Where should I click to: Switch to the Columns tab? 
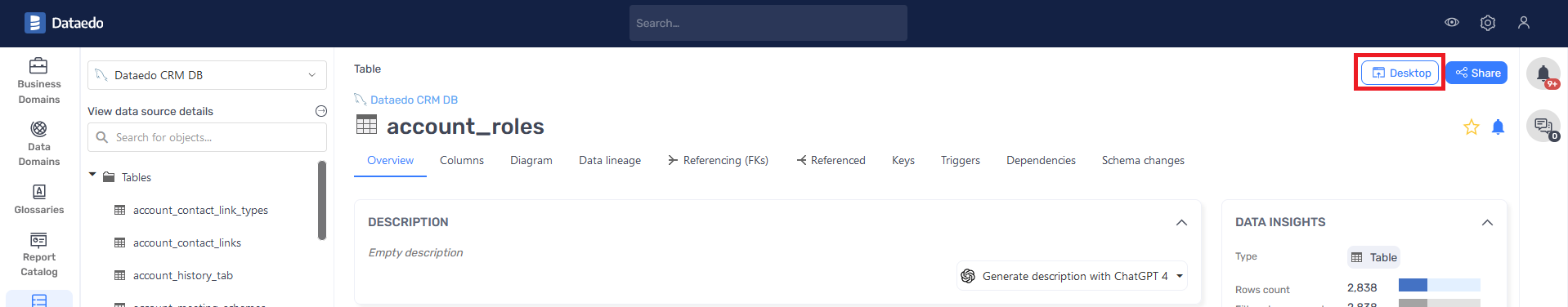pyautogui.click(x=462, y=160)
